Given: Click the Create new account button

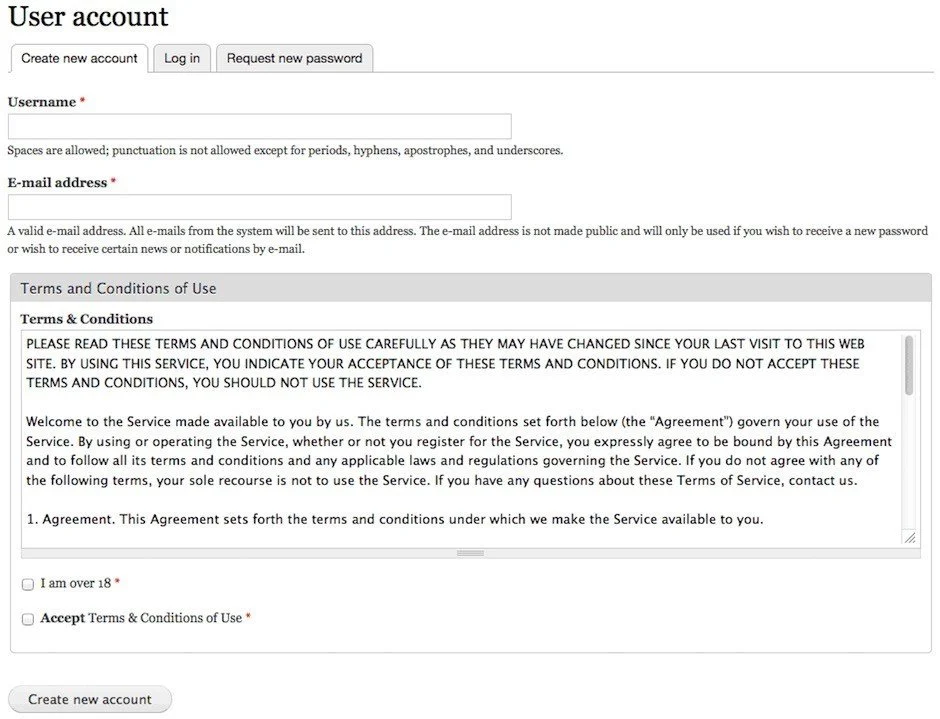Looking at the screenshot, I should click(89, 699).
